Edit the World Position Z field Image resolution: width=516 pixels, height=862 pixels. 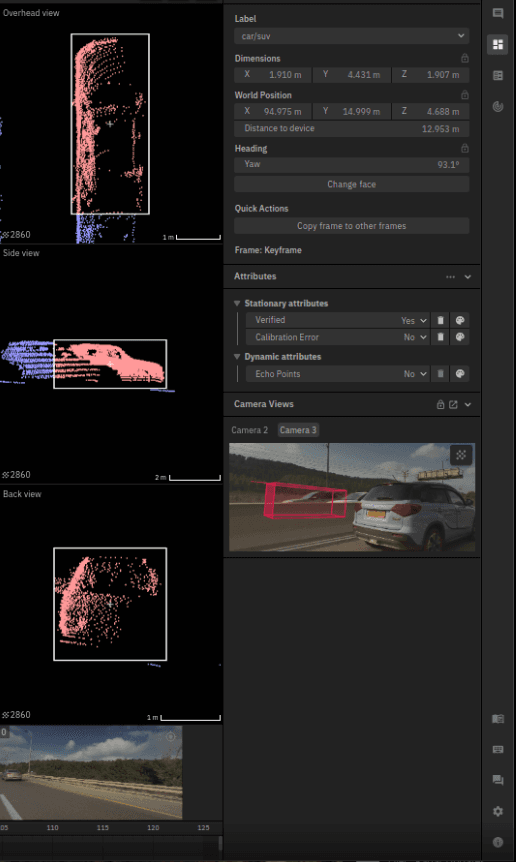coord(431,112)
